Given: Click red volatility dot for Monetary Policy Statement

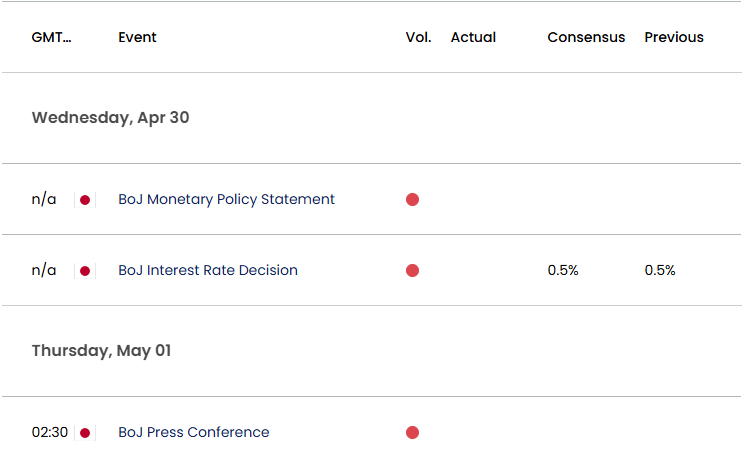Looking at the screenshot, I should tap(412, 199).
